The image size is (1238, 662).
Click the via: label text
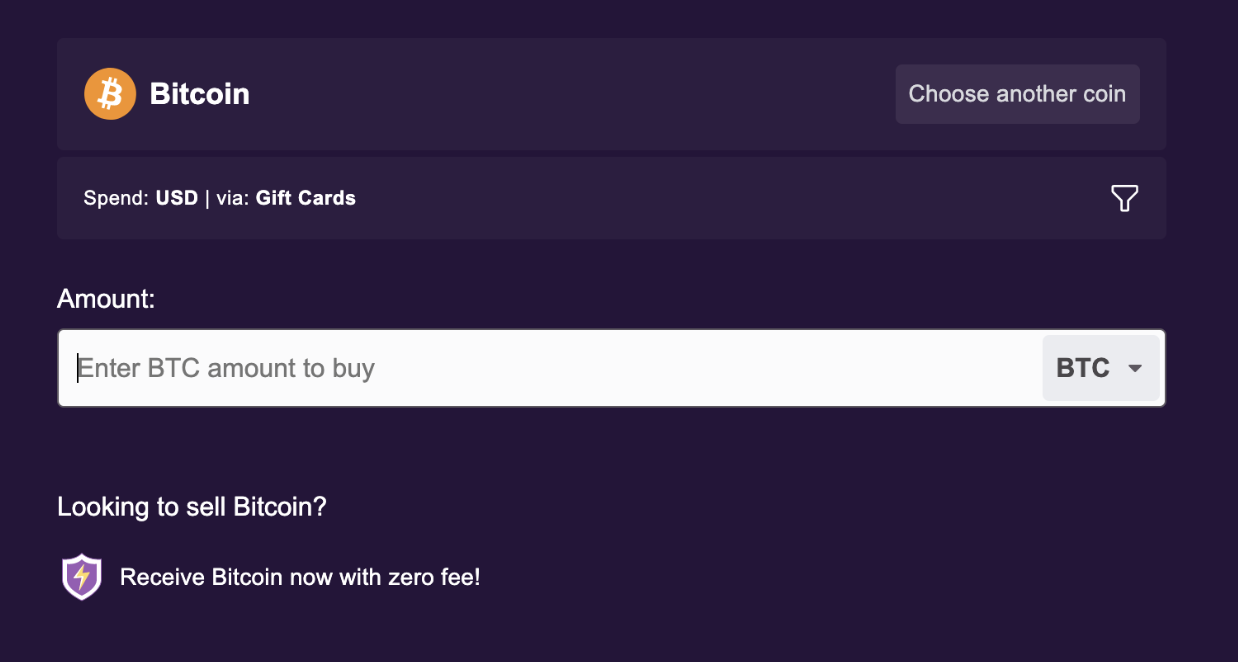(233, 198)
